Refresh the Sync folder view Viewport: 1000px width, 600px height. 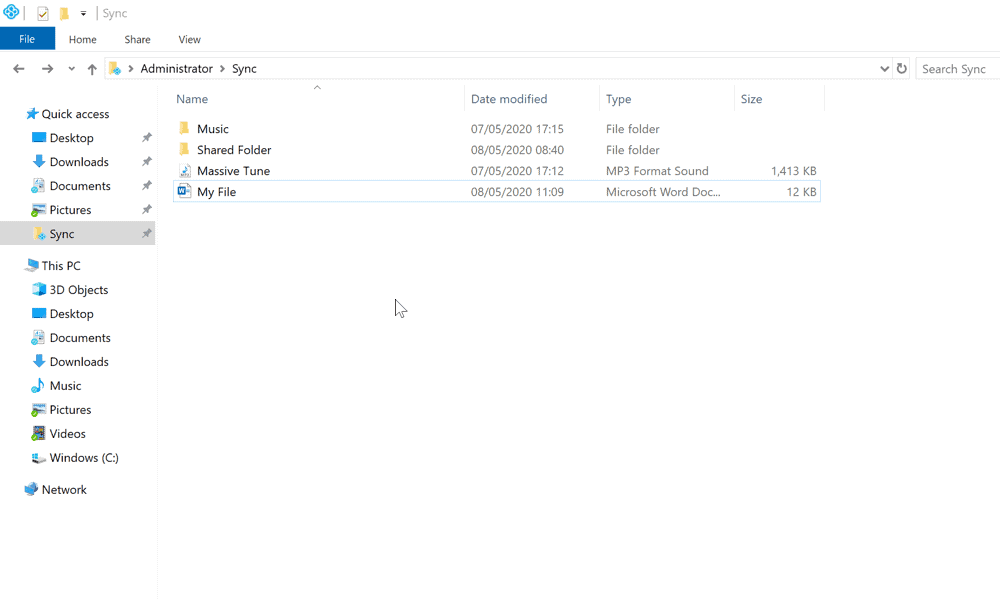pos(902,68)
